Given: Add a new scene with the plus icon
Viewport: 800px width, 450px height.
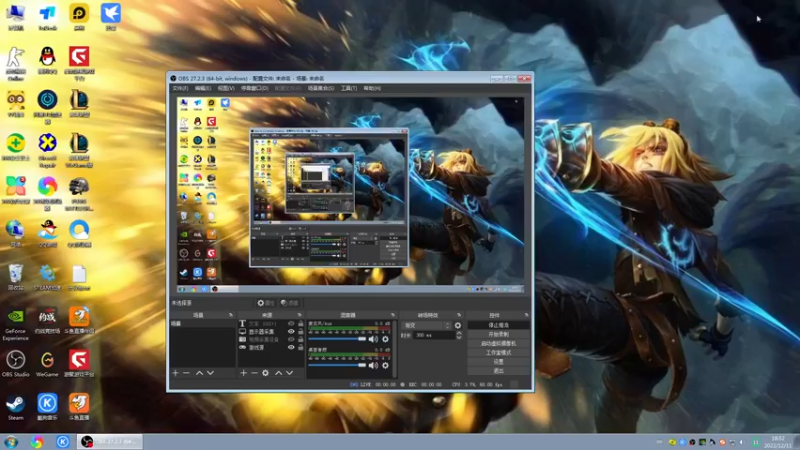Looking at the screenshot, I should [x=176, y=373].
